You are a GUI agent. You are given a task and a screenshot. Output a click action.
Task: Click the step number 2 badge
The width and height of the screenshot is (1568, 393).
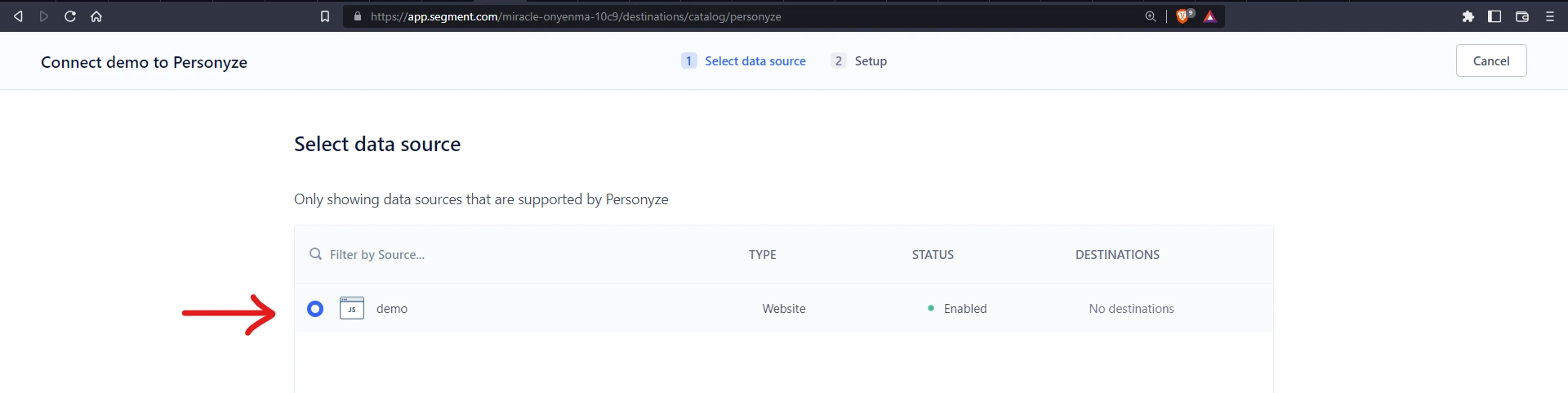tap(839, 61)
